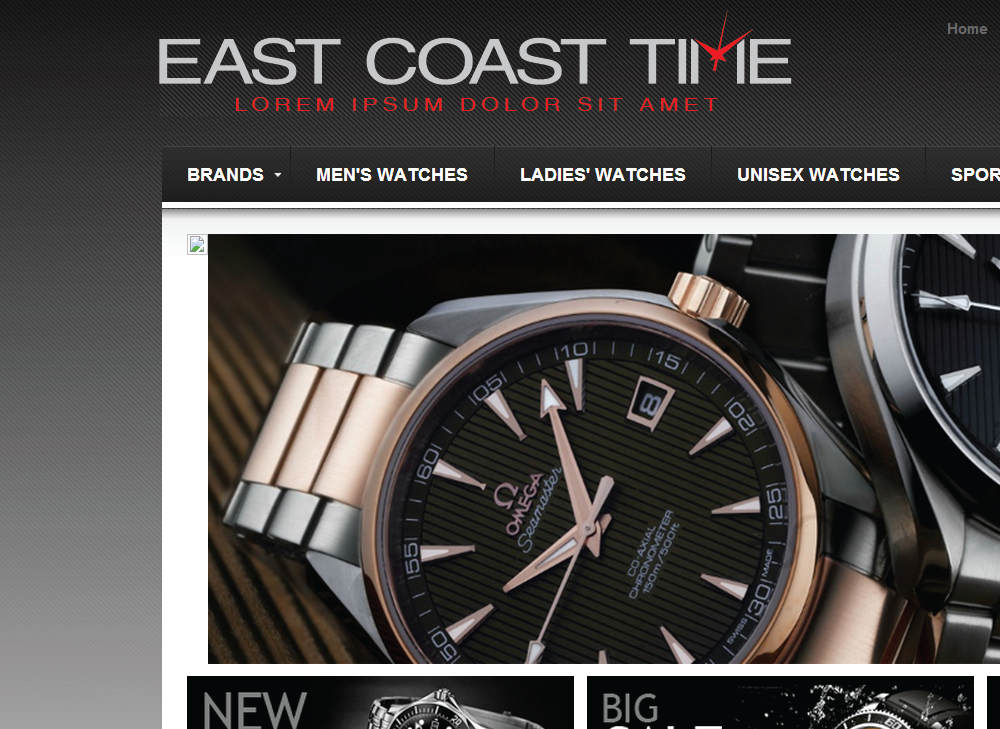Click the Home link at top
Image resolution: width=1000 pixels, height=729 pixels.
tap(967, 29)
